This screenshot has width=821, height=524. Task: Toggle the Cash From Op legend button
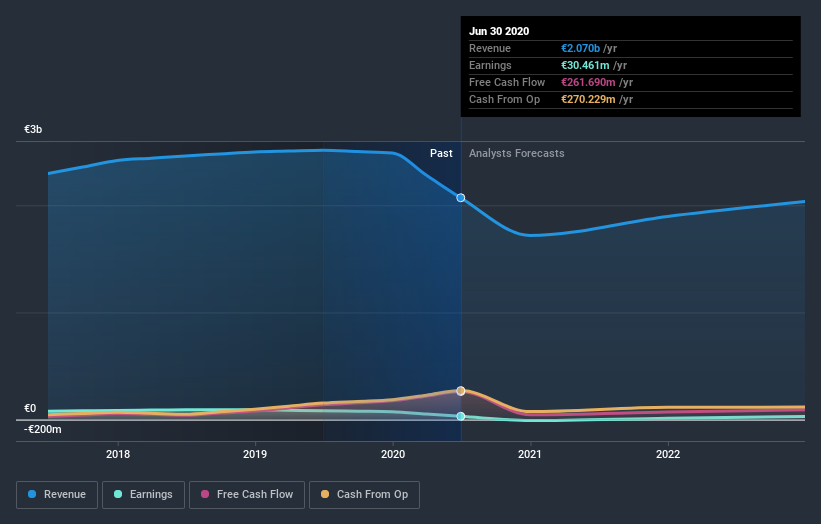(364, 495)
